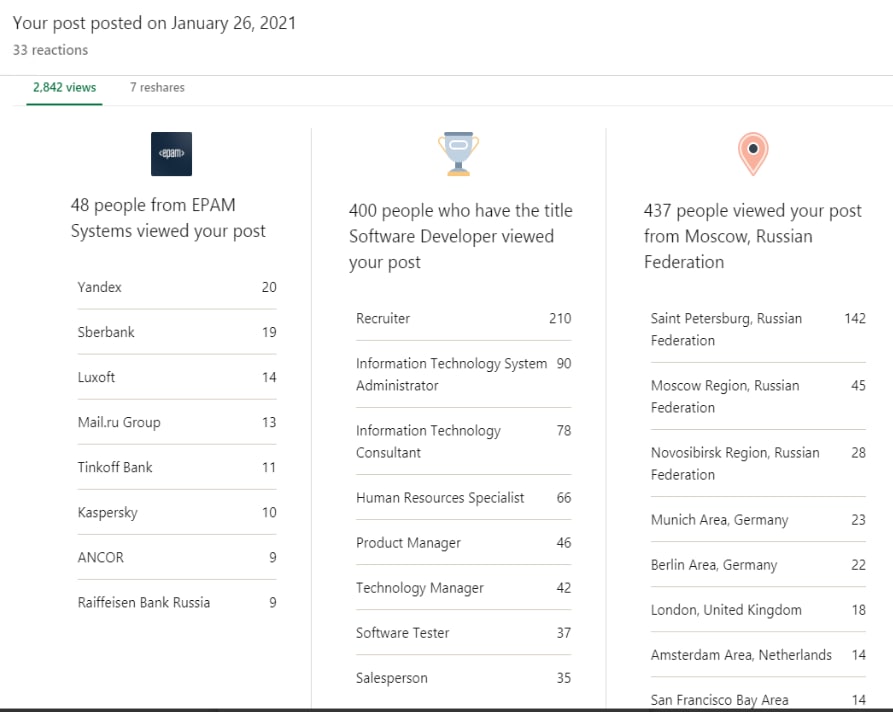
Task: Open the 7 reshares tab
Action: coord(157,88)
